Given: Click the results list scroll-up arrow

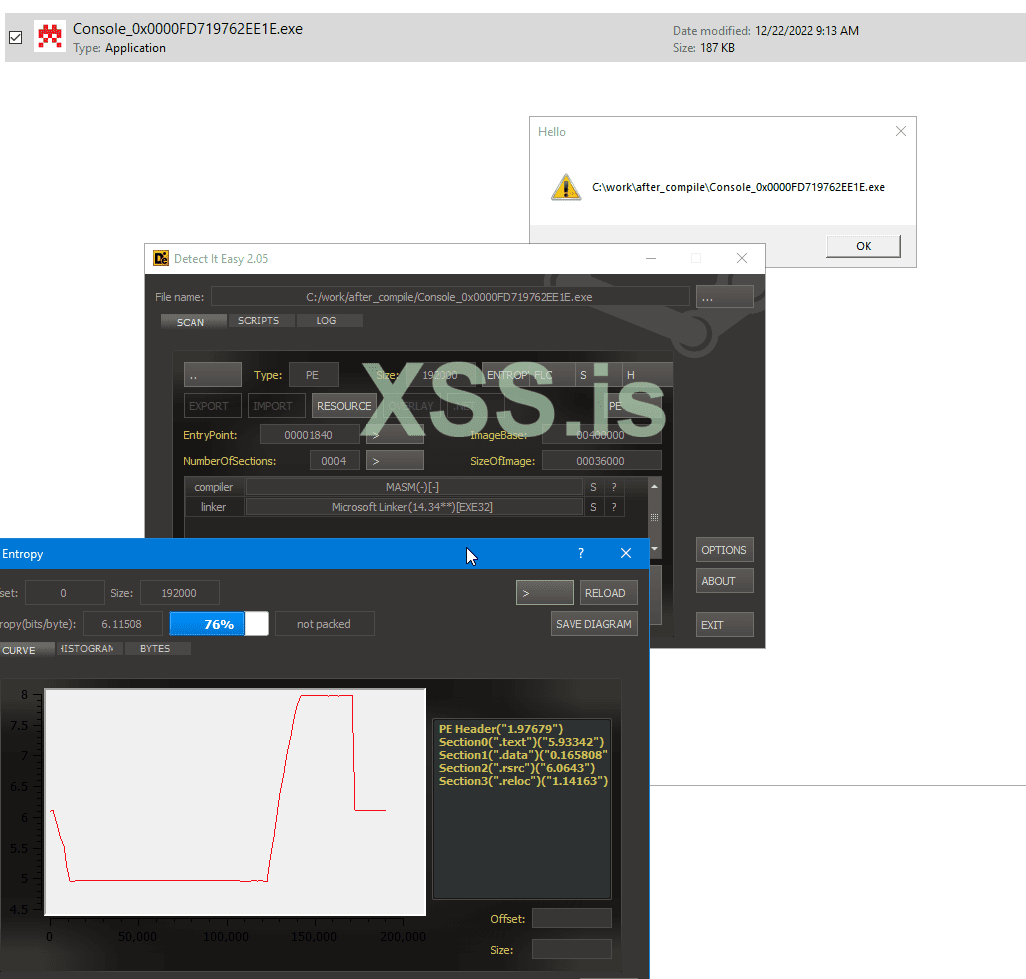Looking at the screenshot, I should click(654, 486).
